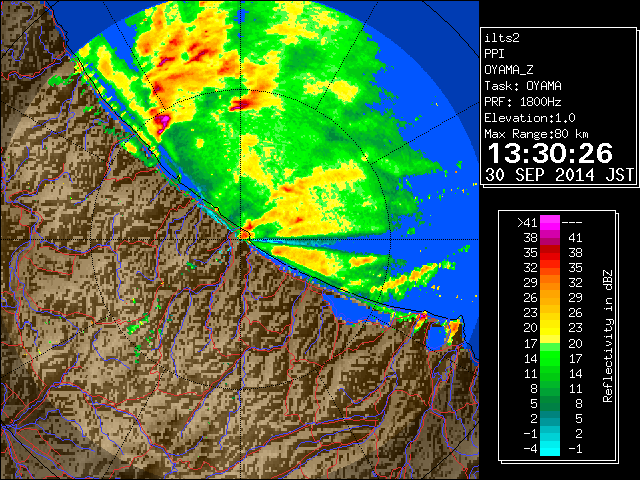This screenshot has height=480, width=640.
Task: Select the 'Task: OYAMA' line
Action: click(523, 86)
